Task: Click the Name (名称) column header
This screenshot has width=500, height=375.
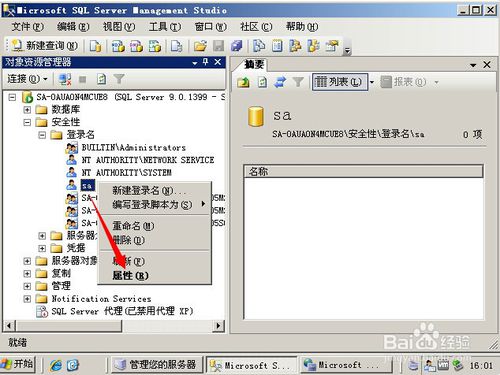Action: pos(363,171)
